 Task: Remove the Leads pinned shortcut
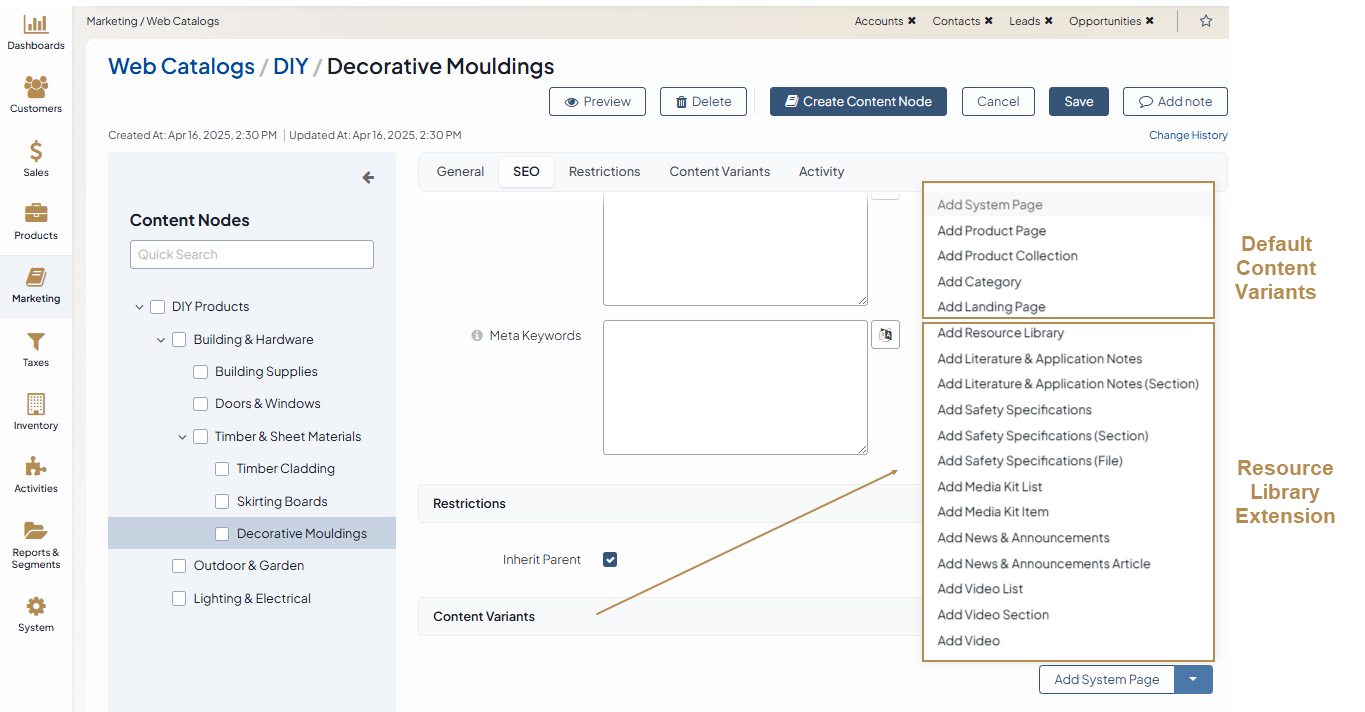[x=1048, y=21]
